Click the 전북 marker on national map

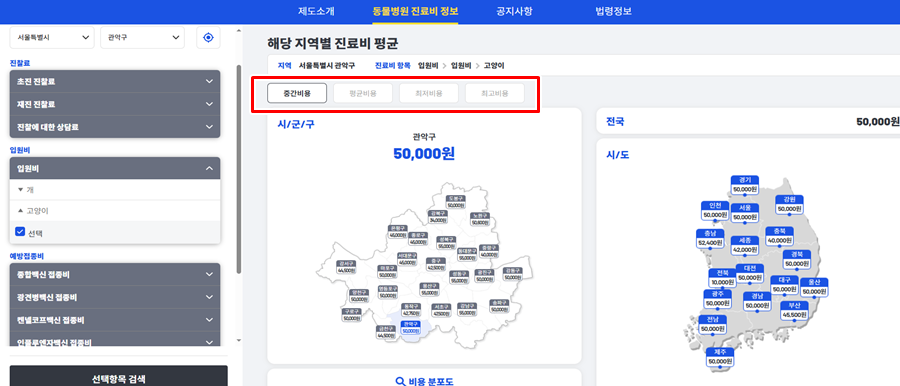[723, 277]
